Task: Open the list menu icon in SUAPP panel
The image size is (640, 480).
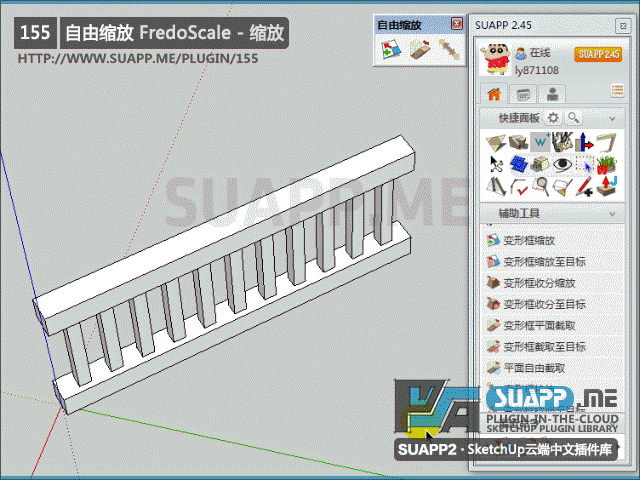Action: pyautogui.click(x=617, y=91)
